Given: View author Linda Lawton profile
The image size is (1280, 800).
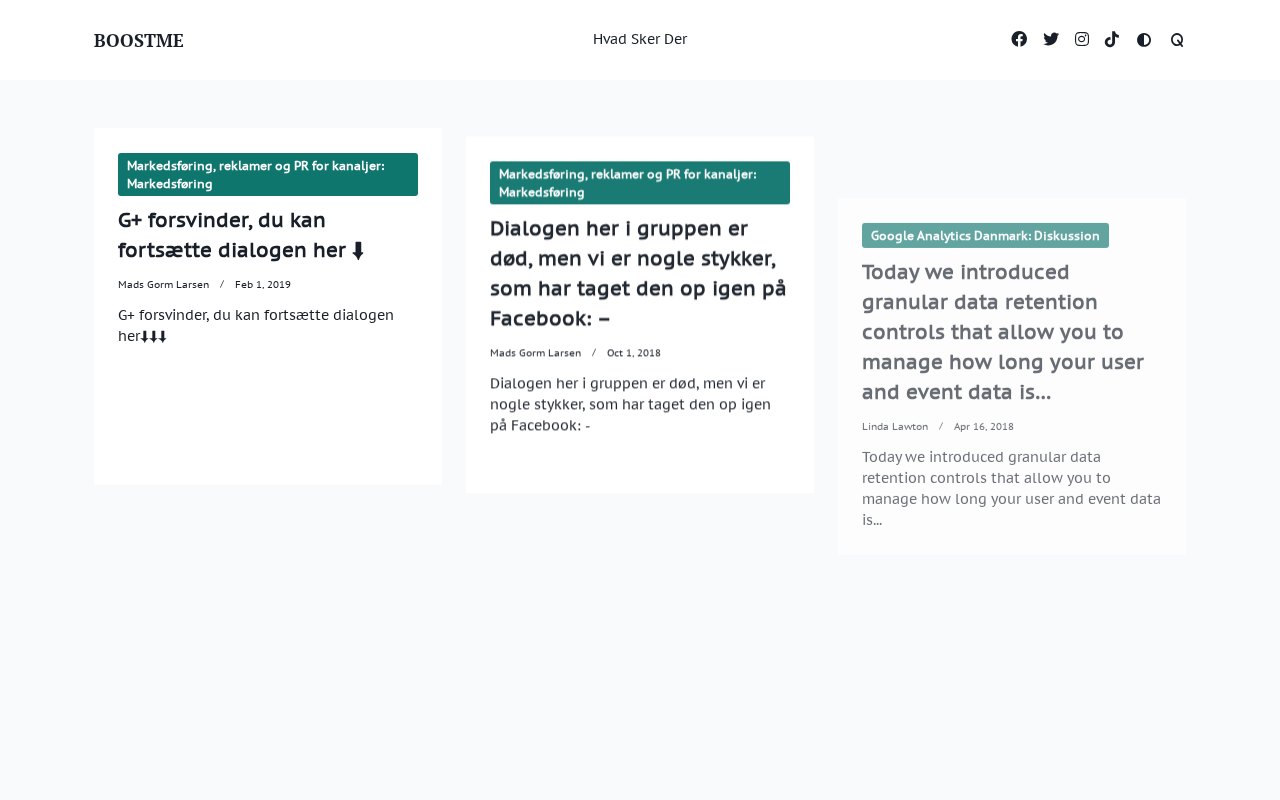Looking at the screenshot, I should 895,427.
